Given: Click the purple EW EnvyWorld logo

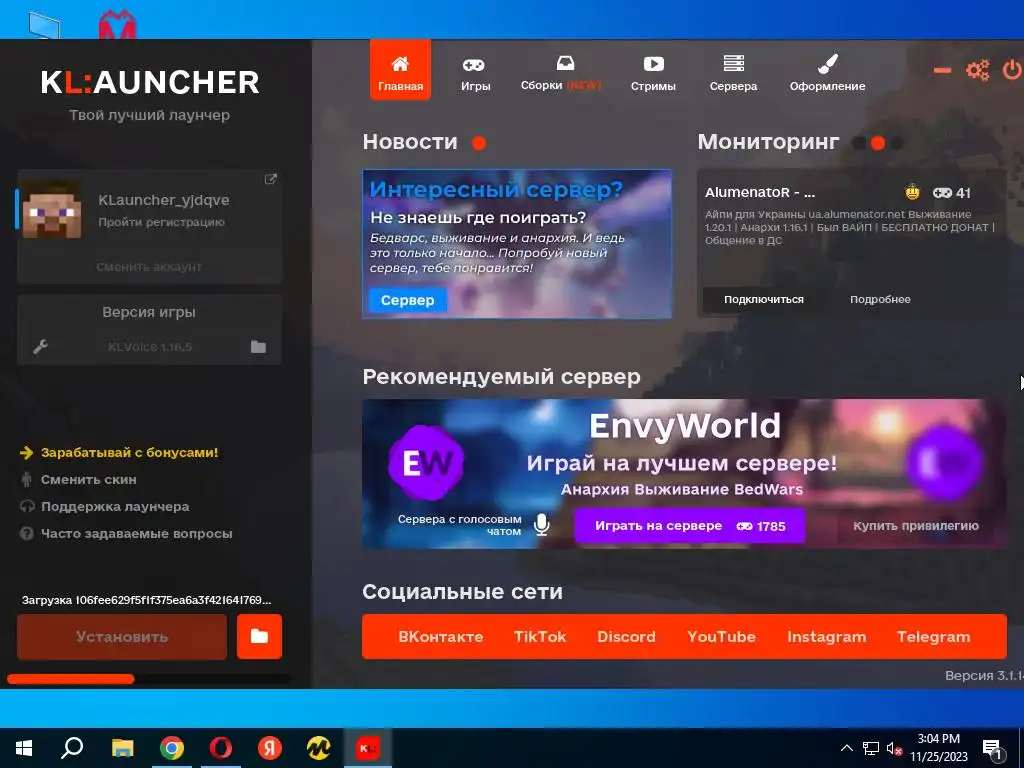Looking at the screenshot, I should [426, 463].
